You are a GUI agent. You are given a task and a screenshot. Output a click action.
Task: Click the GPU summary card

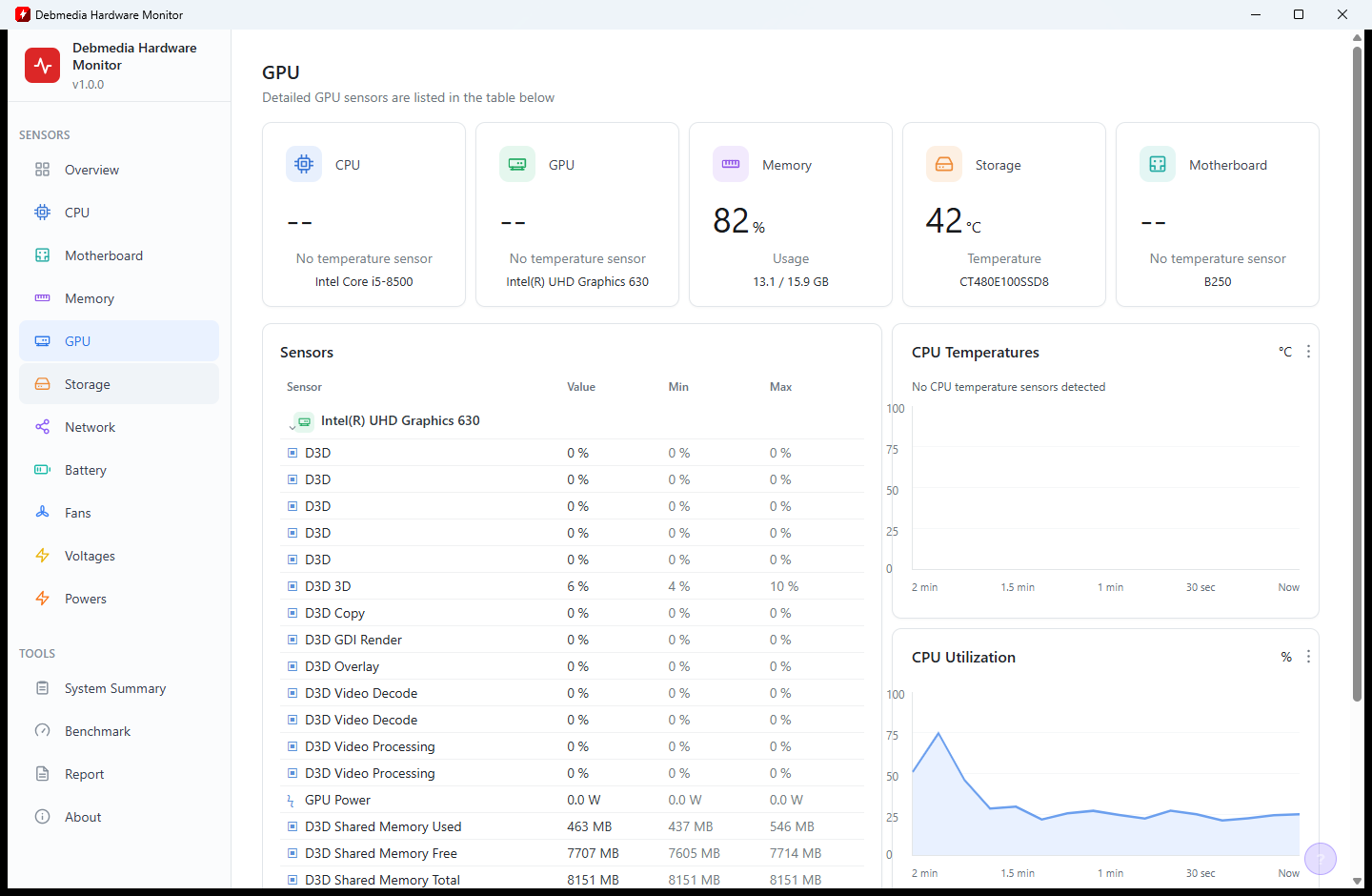tap(577, 214)
